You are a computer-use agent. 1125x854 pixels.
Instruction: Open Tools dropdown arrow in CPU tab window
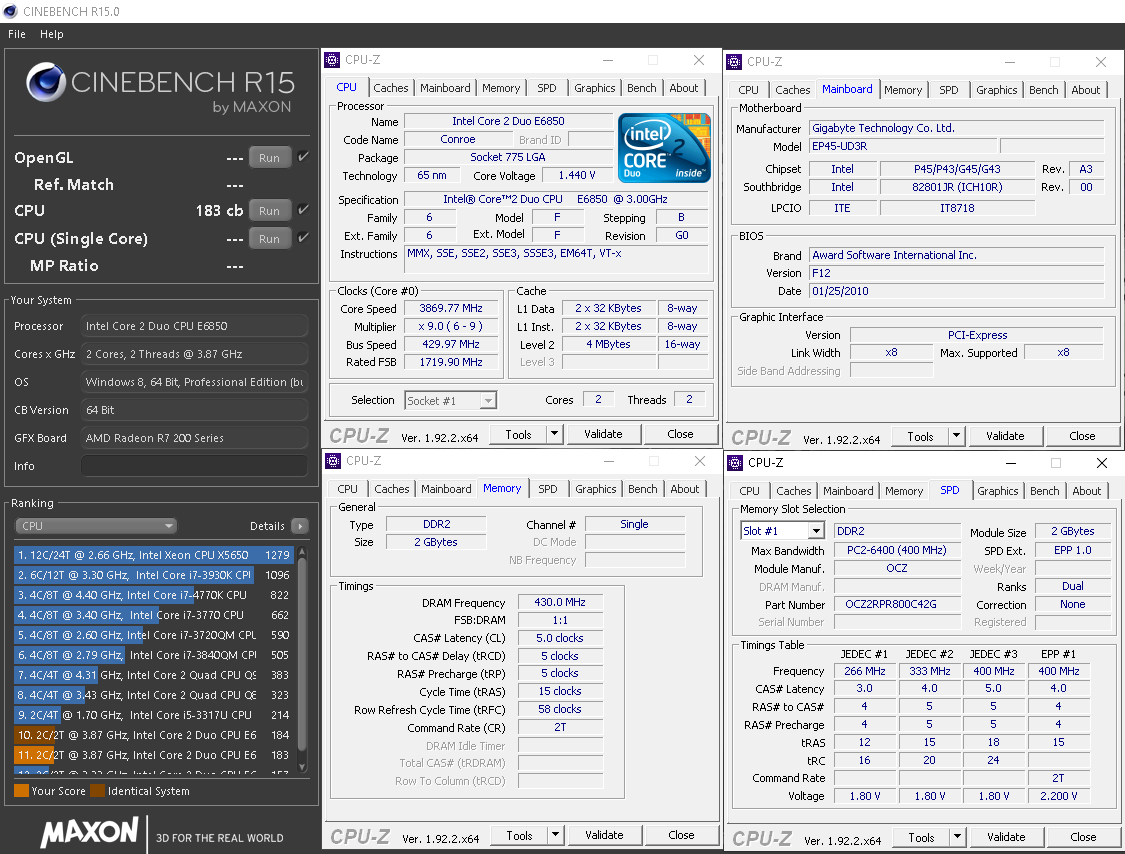[554, 434]
